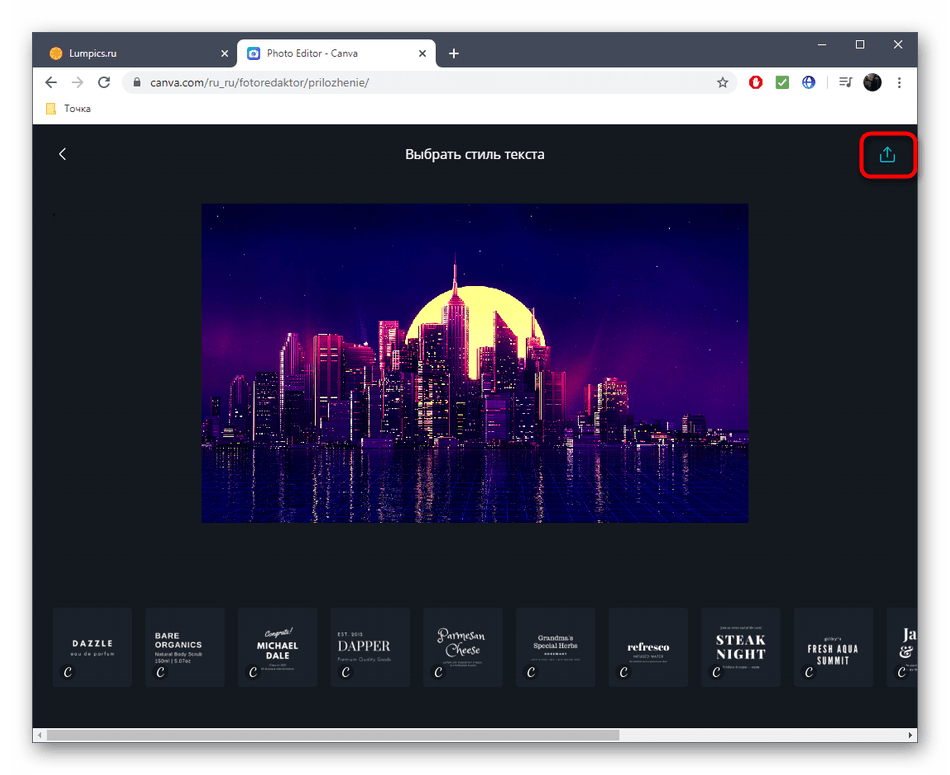Viewport: 950px width, 775px height.
Task: Click the browser back arrow
Action: click(x=51, y=82)
